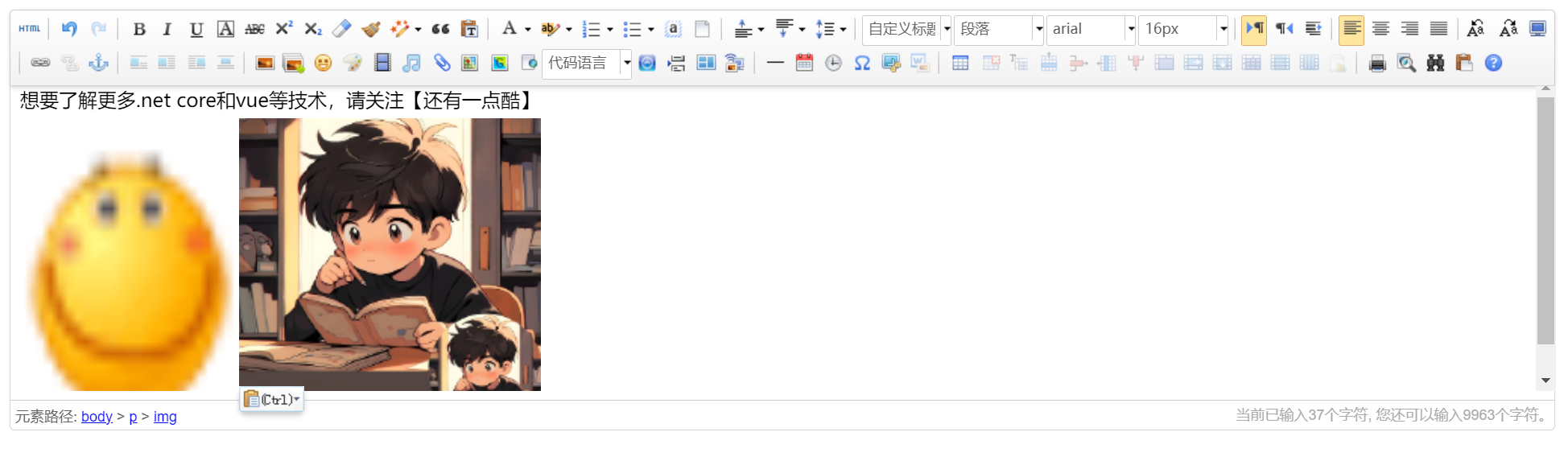Insert a video film icon

(382, 63)
